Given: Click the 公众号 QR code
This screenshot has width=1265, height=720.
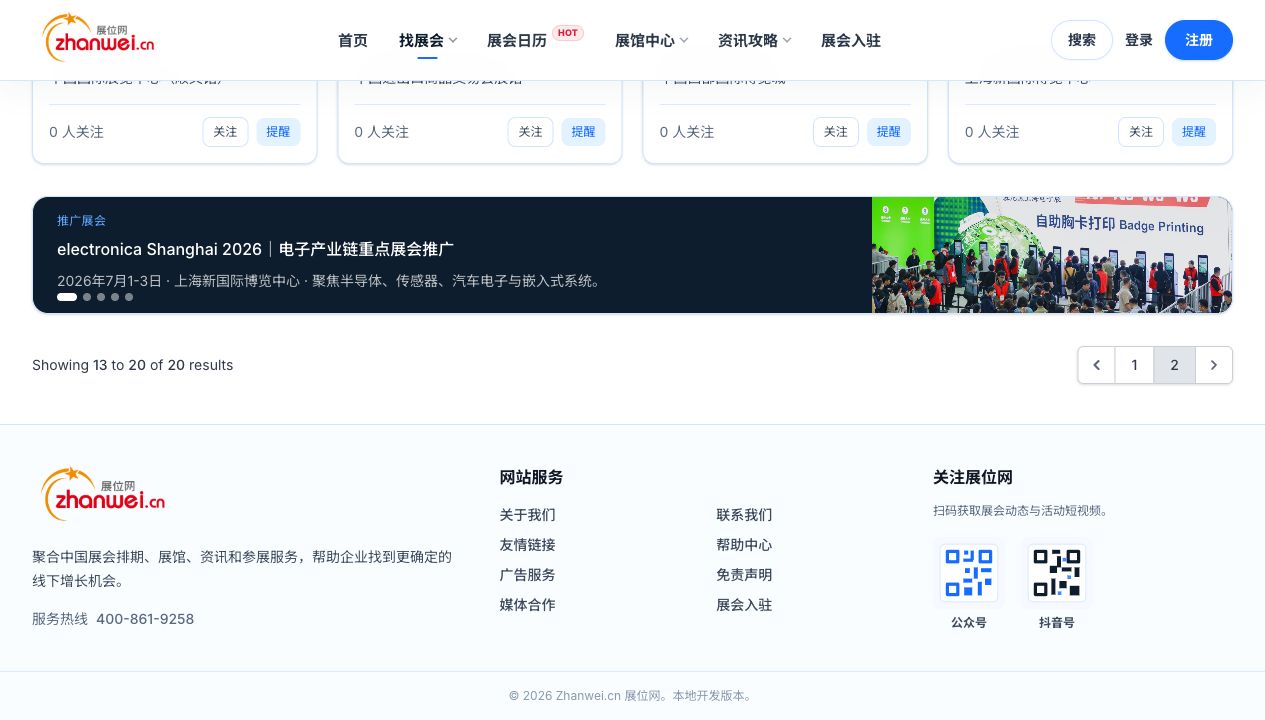Looking at the screenshot, I should [x=969, y=573].
